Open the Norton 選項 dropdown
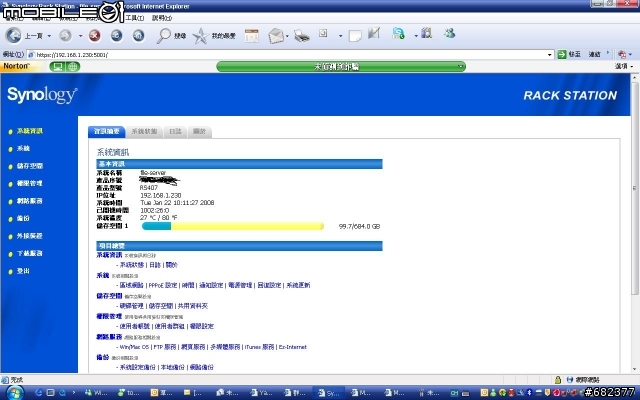This screenshot has width=640, height=400. point(624,66)
